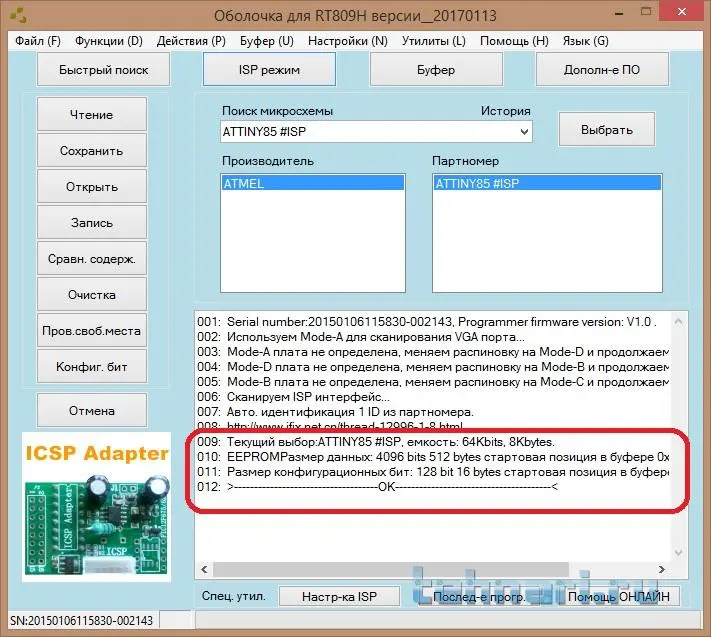Open the Действия (P) menu
Screen dimensions: 711x637
(191, 41)
